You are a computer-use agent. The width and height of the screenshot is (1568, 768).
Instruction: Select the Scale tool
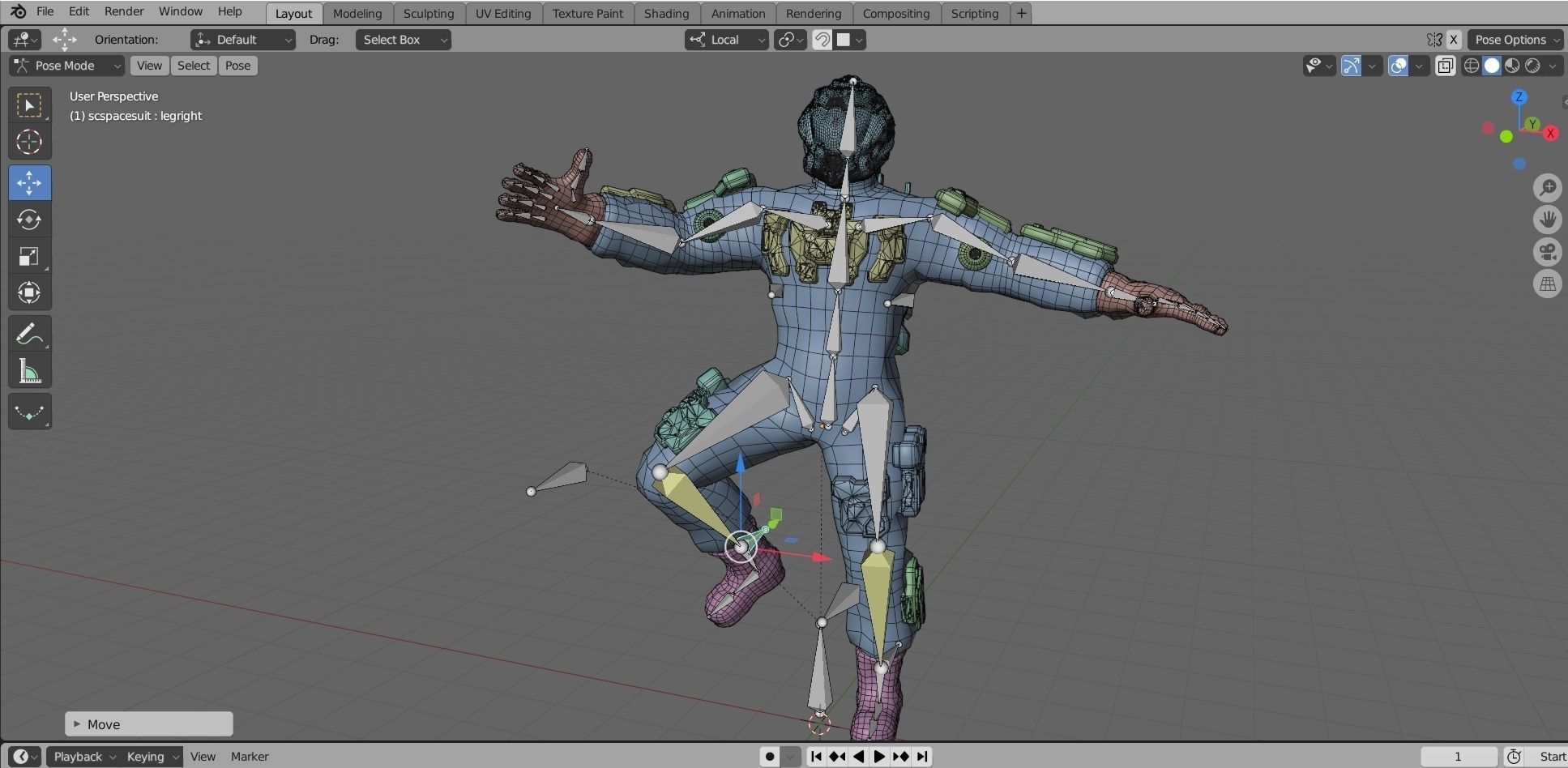pyautogui.click(x=29, y=256)
